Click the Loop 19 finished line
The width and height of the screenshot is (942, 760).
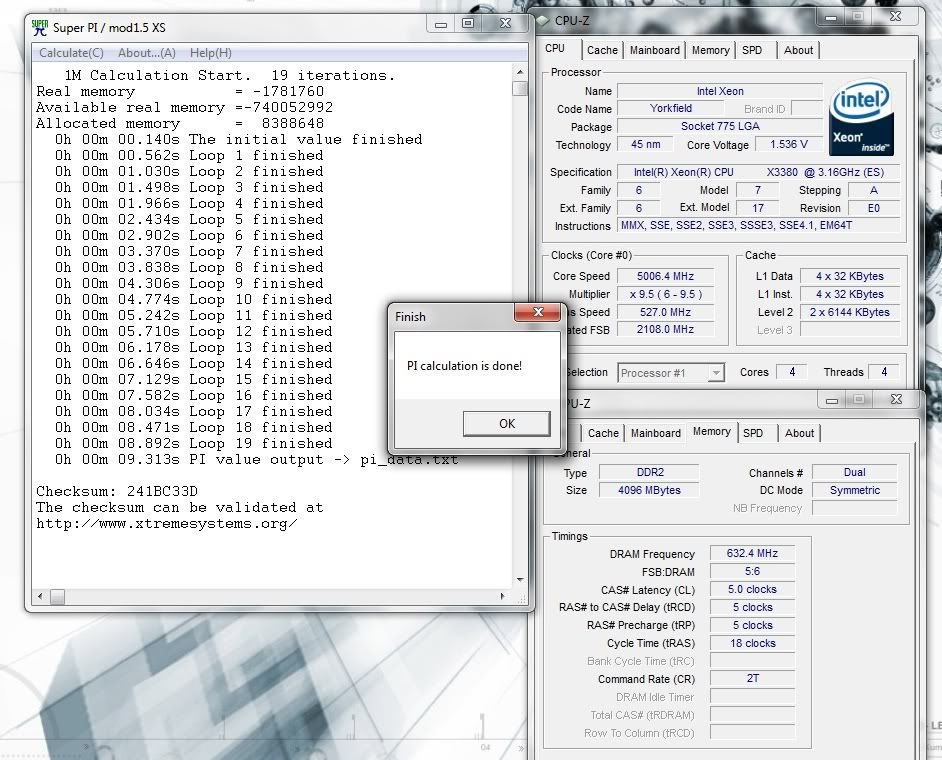point(193,443)
